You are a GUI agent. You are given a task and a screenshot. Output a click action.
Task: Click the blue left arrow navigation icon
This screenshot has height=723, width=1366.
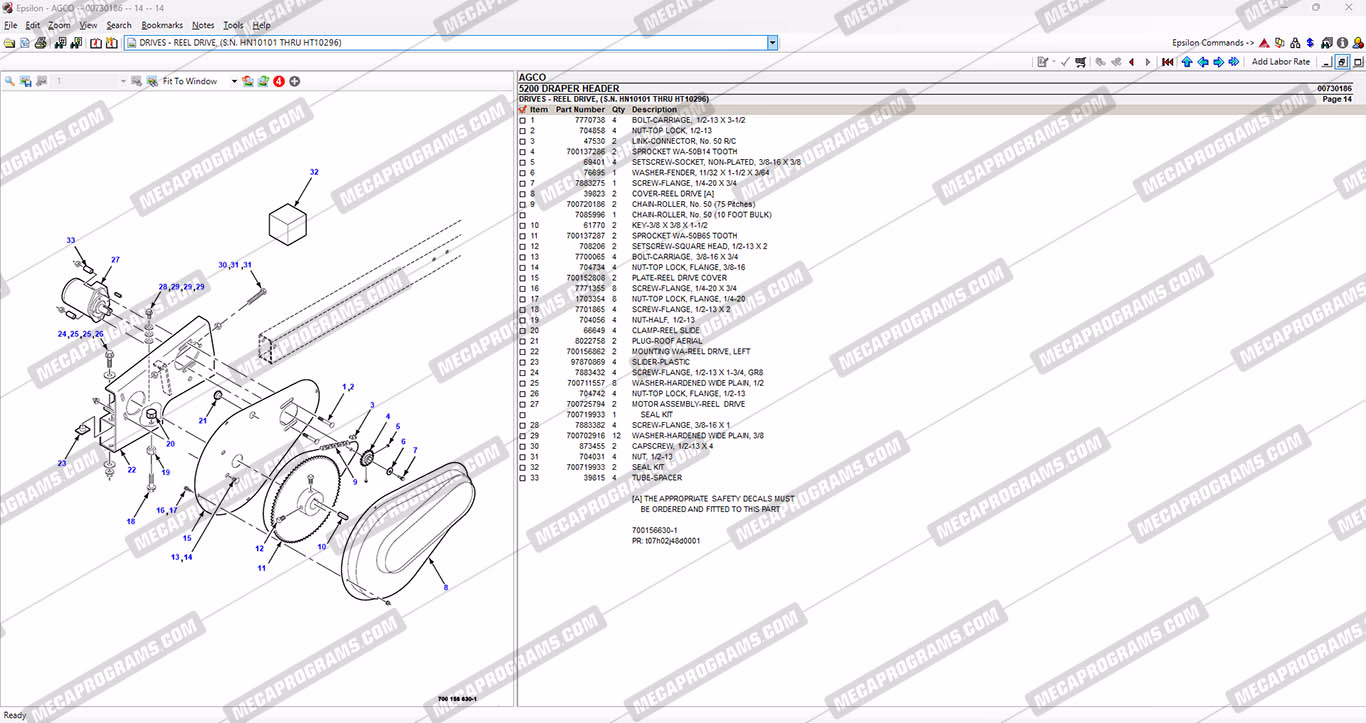point(1203,62)
